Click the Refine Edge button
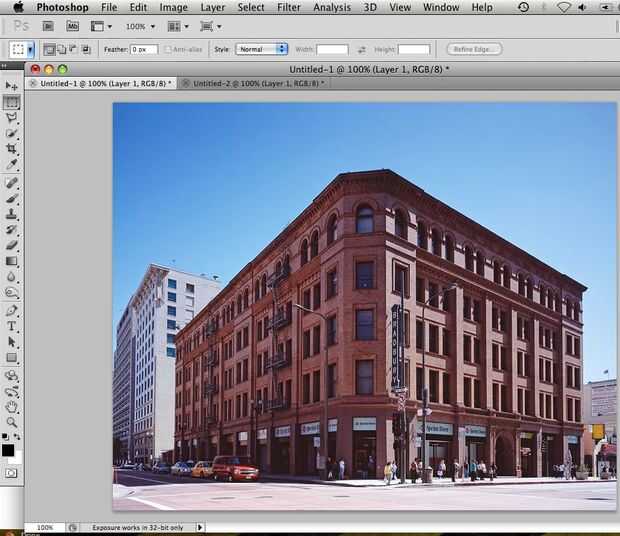620x536 pixels. pos(474,49)
